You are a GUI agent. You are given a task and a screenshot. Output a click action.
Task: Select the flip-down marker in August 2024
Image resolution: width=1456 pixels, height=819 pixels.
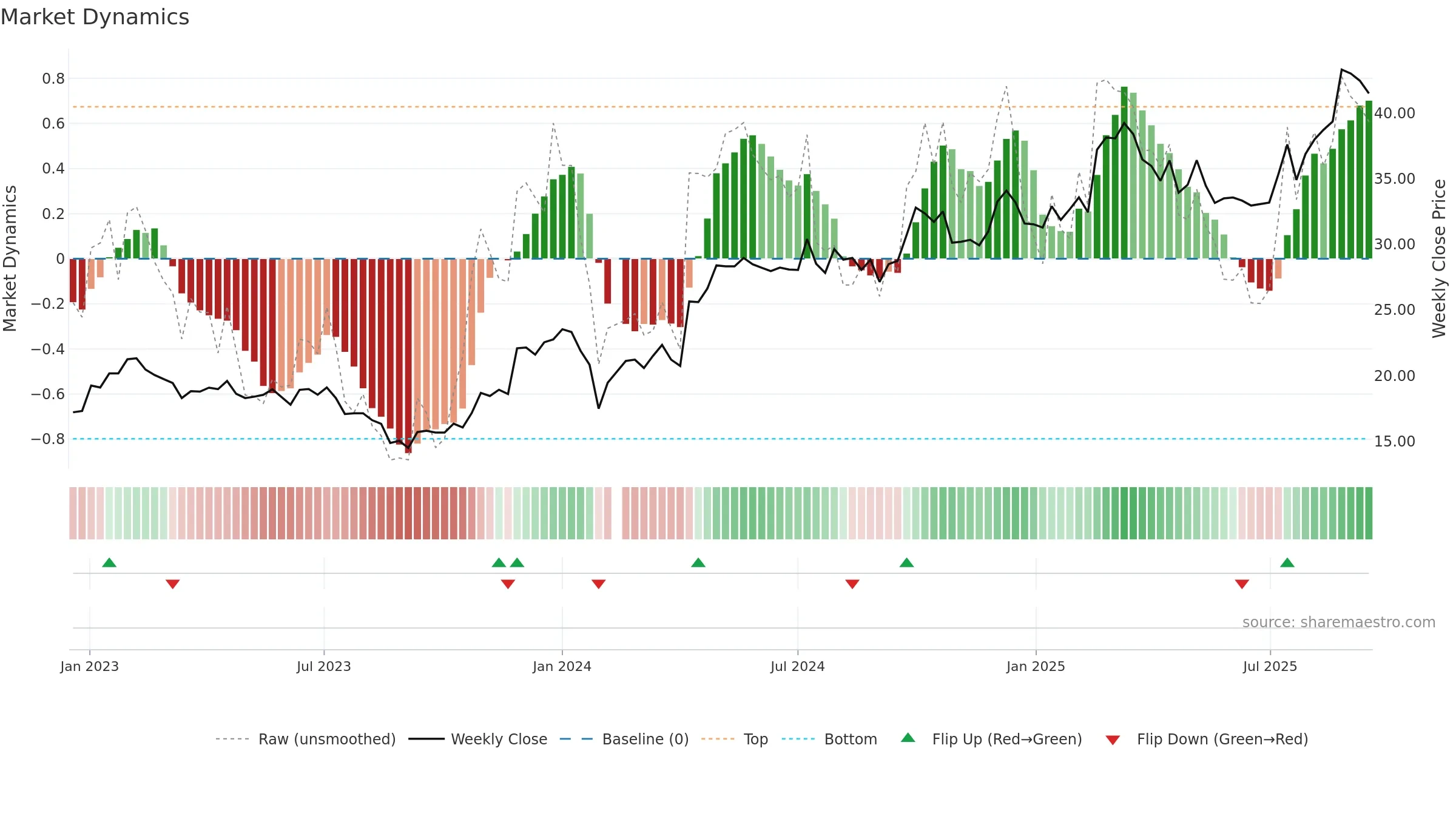pyautogui.click(x=852, y=584)
